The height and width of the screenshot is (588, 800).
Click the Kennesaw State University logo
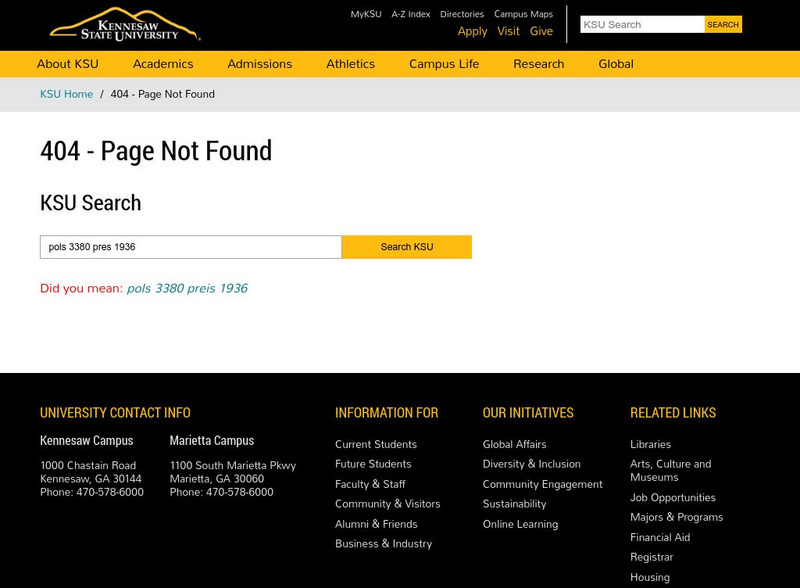pos(125,24)
